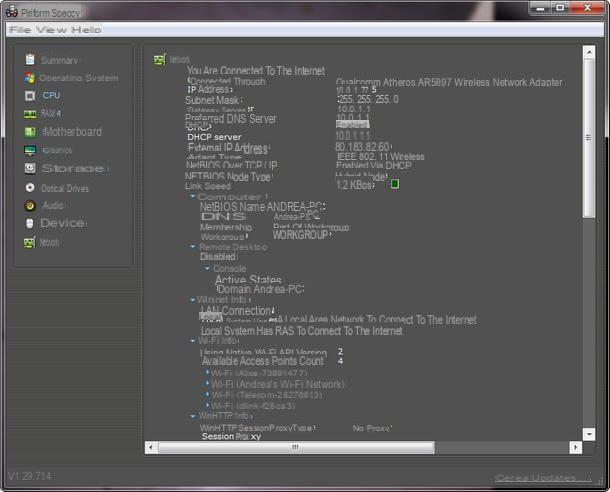The width and height of the screenshot is (610, 492).
Task: Collapse the Console node
Action: click(x=207, y=268)
